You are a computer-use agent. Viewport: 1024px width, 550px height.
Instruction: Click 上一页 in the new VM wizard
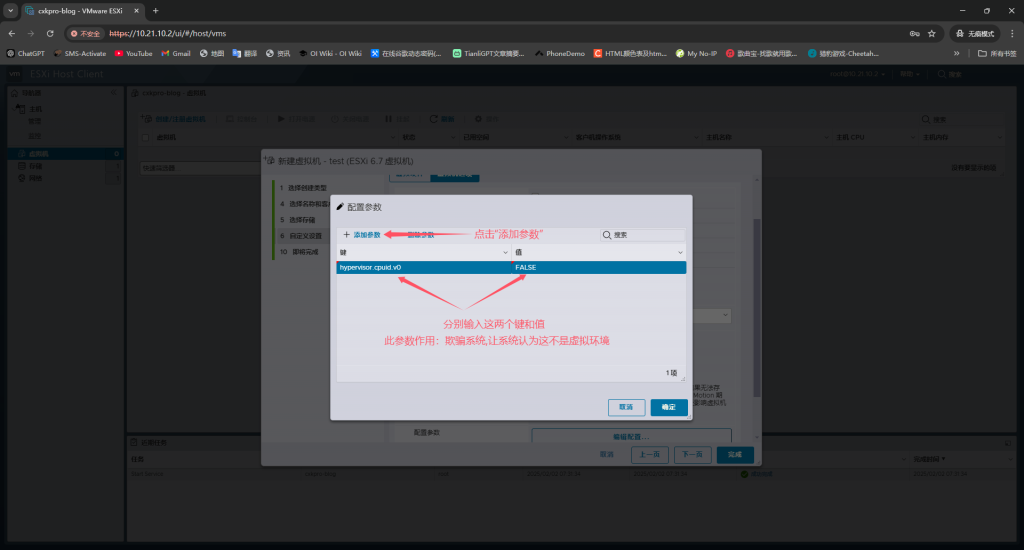(649, 454)
